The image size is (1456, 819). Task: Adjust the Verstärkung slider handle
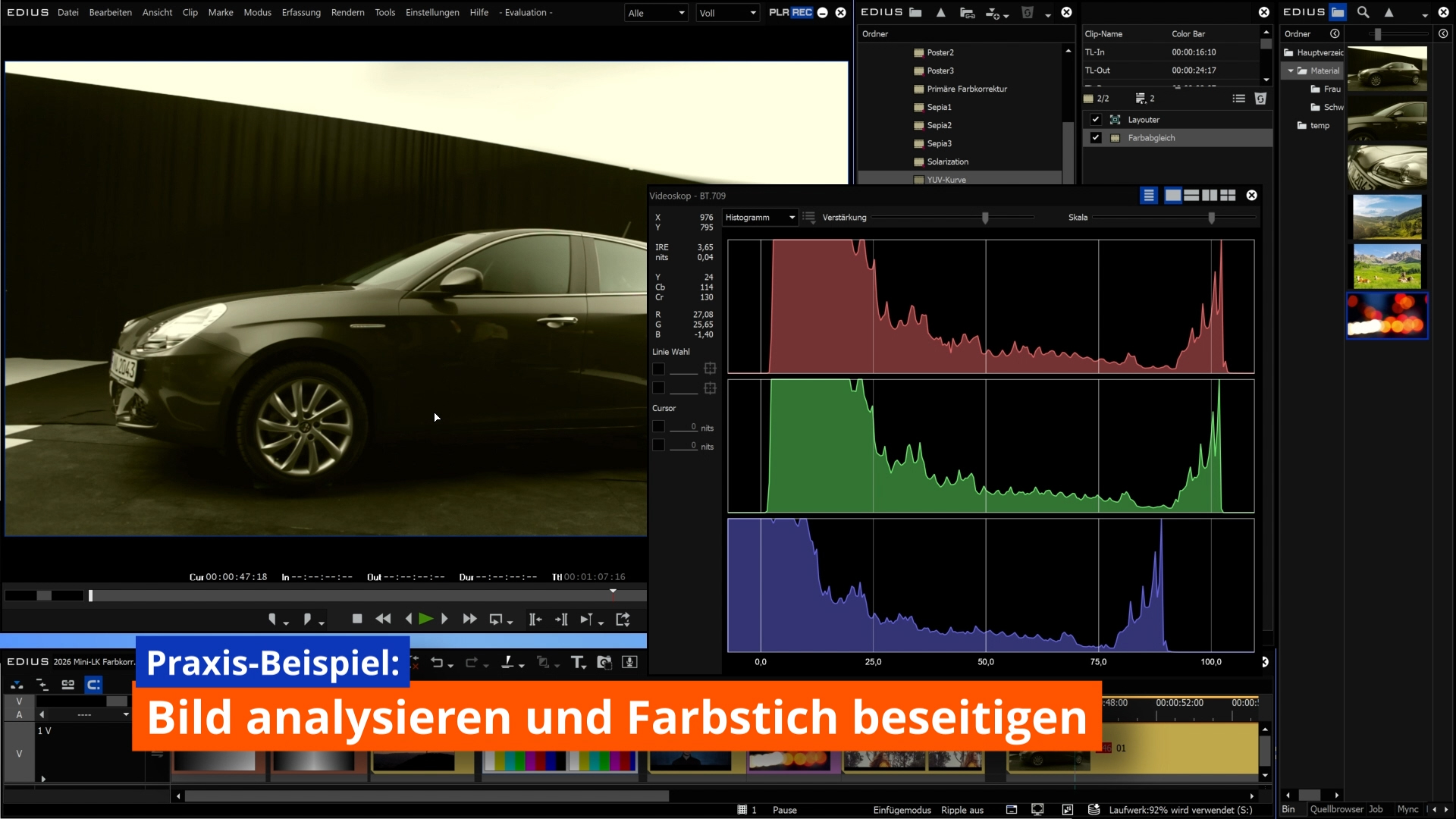(985, 218)
